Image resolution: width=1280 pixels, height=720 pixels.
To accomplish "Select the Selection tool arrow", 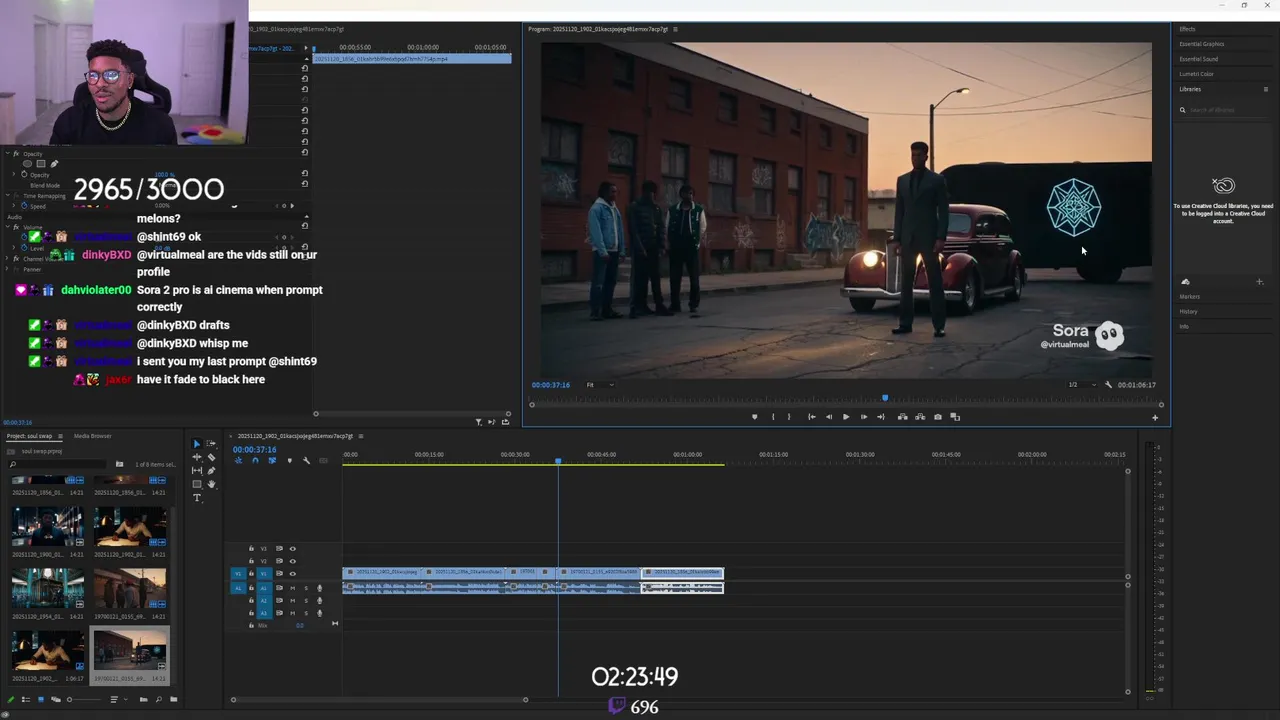I will [197, 443].
